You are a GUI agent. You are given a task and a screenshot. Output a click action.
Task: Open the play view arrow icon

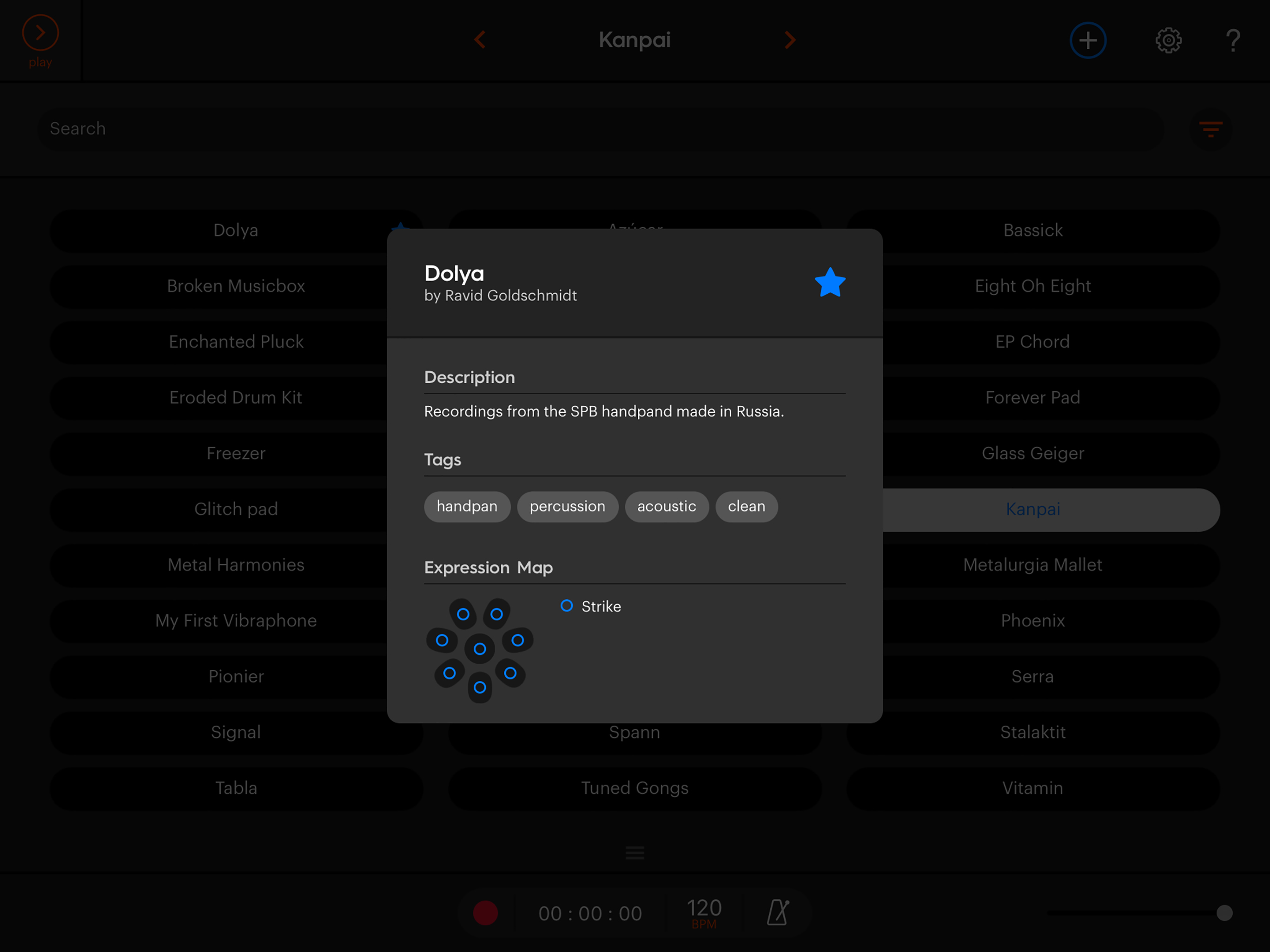click(x=40, y=33)
